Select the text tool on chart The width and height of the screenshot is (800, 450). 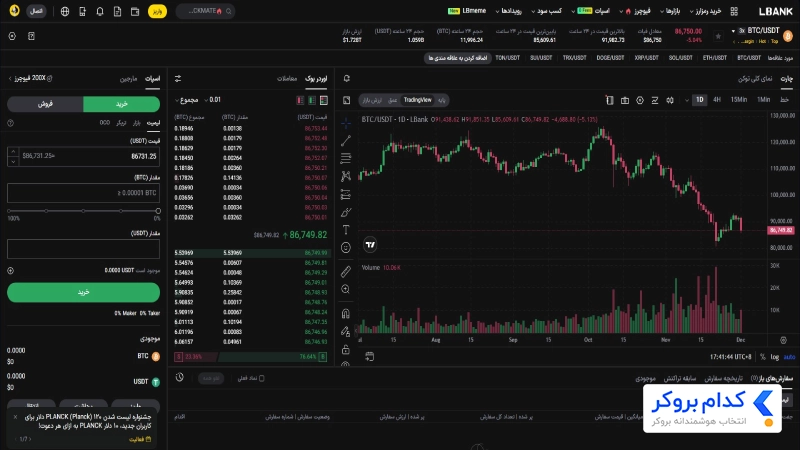click(346, 230)
